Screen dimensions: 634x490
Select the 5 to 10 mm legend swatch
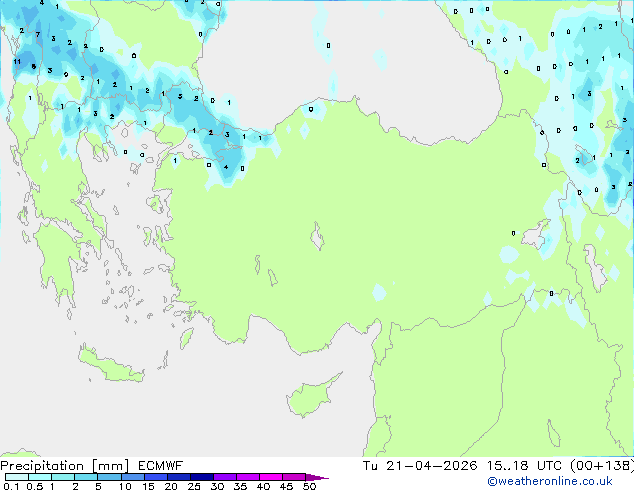109,477
